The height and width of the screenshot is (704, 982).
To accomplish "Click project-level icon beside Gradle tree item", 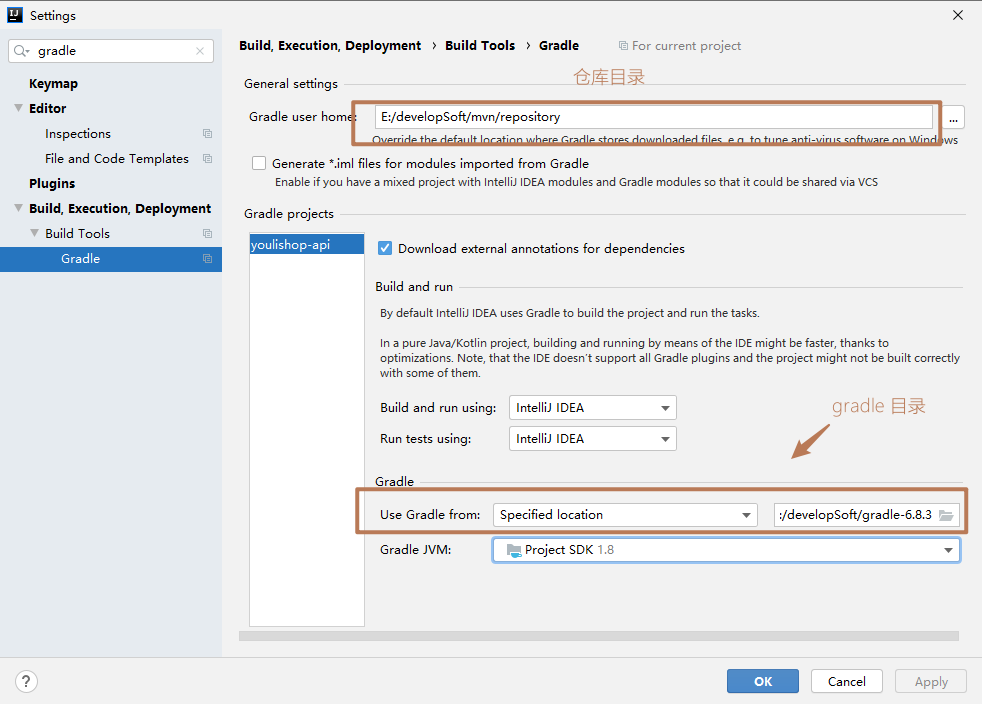I will click(x=207, y=259).
